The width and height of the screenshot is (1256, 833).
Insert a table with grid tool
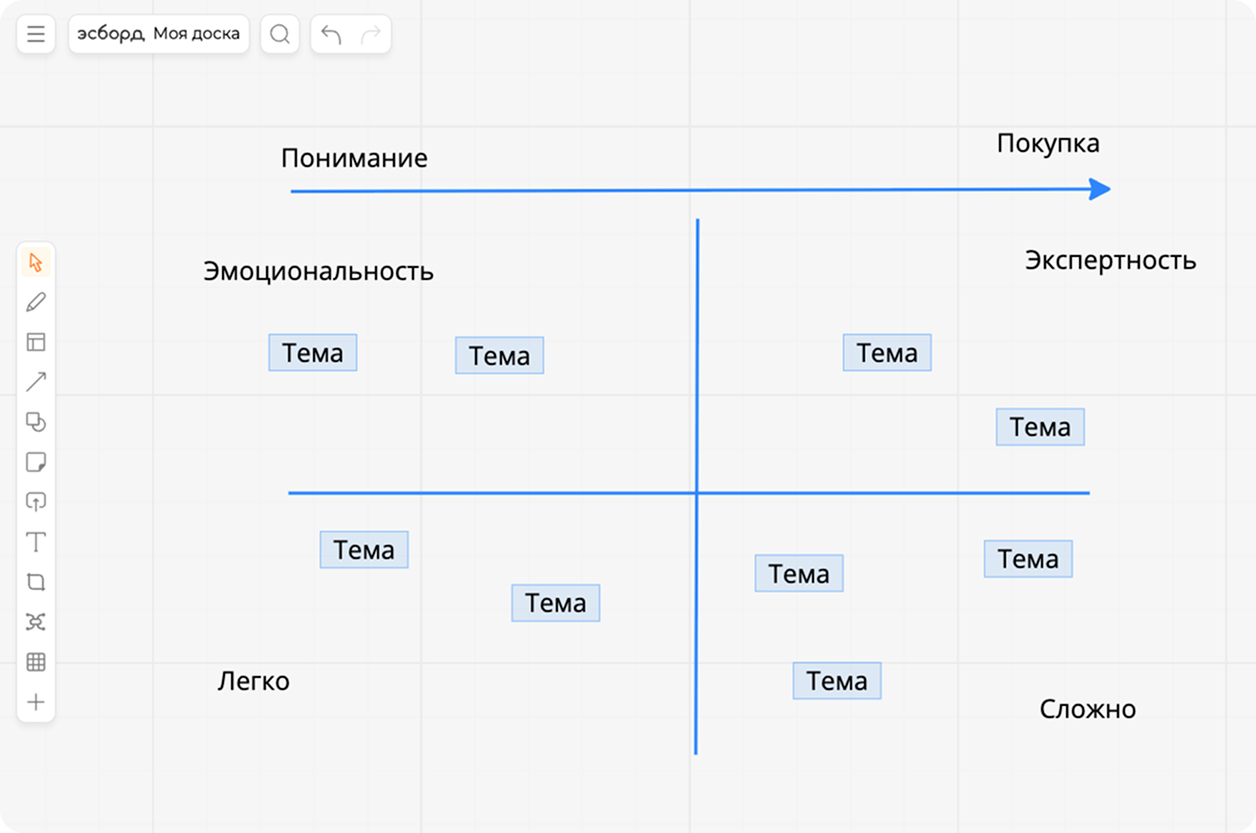tap(36, 662)
